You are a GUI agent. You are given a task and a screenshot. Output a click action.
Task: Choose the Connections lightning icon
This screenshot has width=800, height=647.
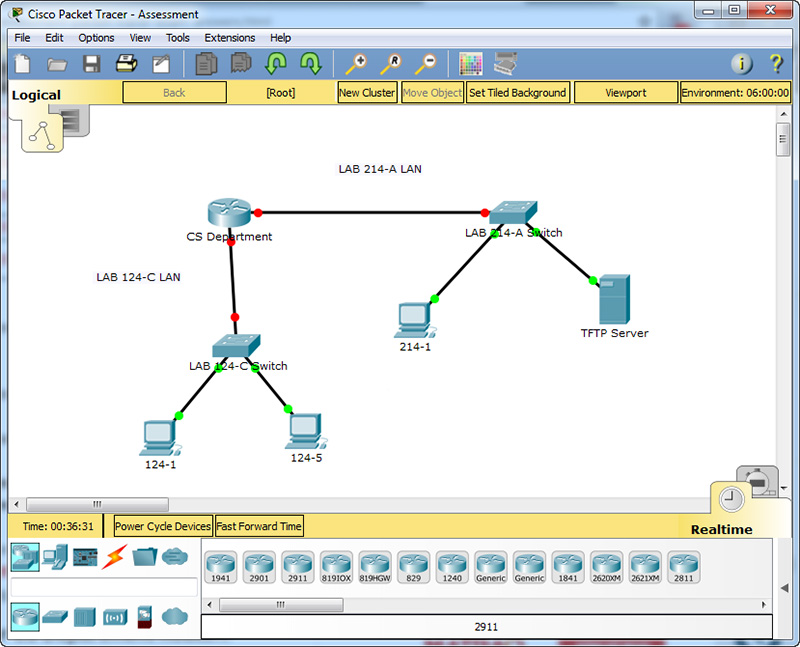tap(114, 557)
